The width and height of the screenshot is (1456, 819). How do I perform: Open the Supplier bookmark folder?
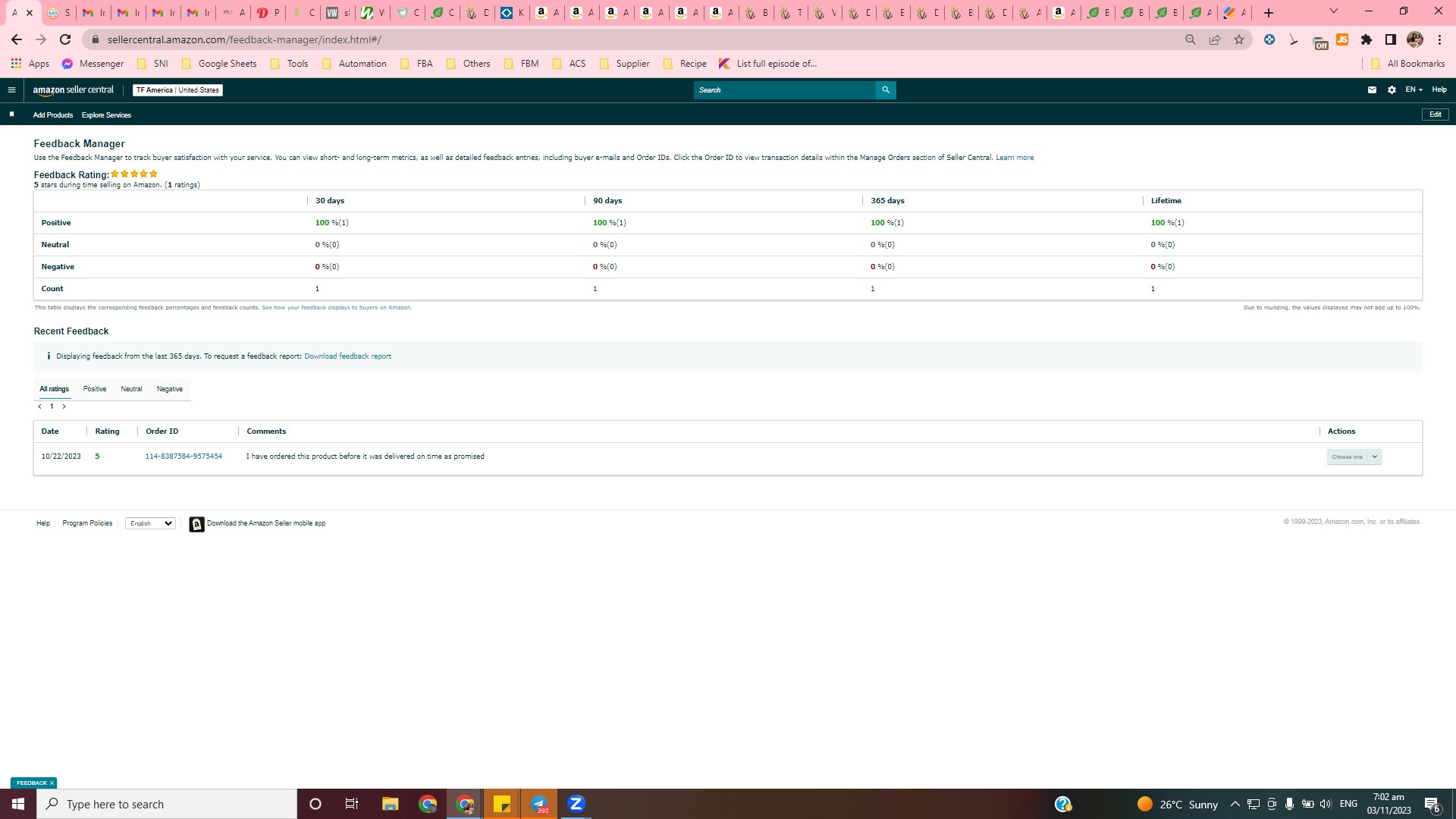[625, 64]
